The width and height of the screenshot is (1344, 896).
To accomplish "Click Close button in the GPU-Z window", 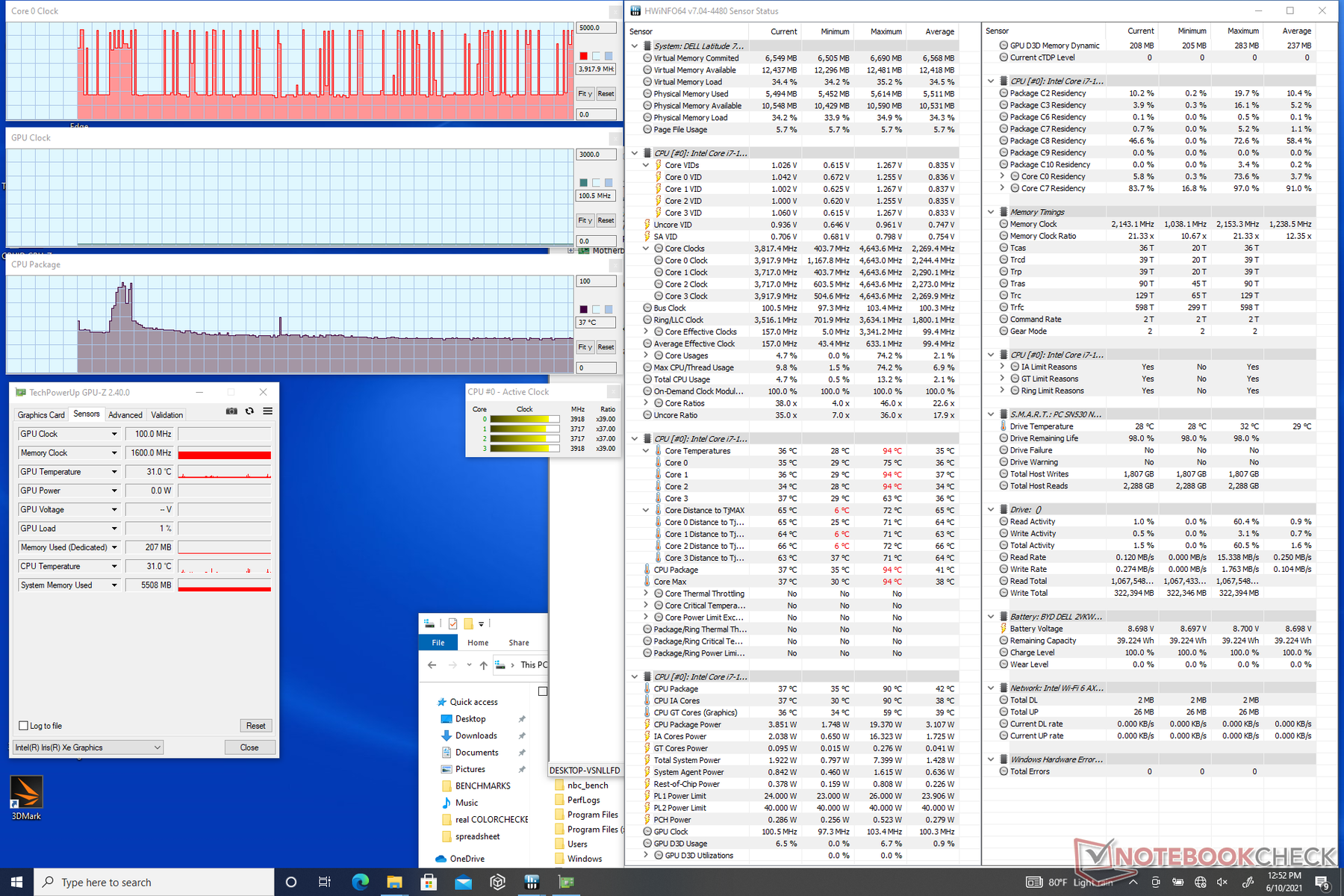I will (x=249, y=747).
